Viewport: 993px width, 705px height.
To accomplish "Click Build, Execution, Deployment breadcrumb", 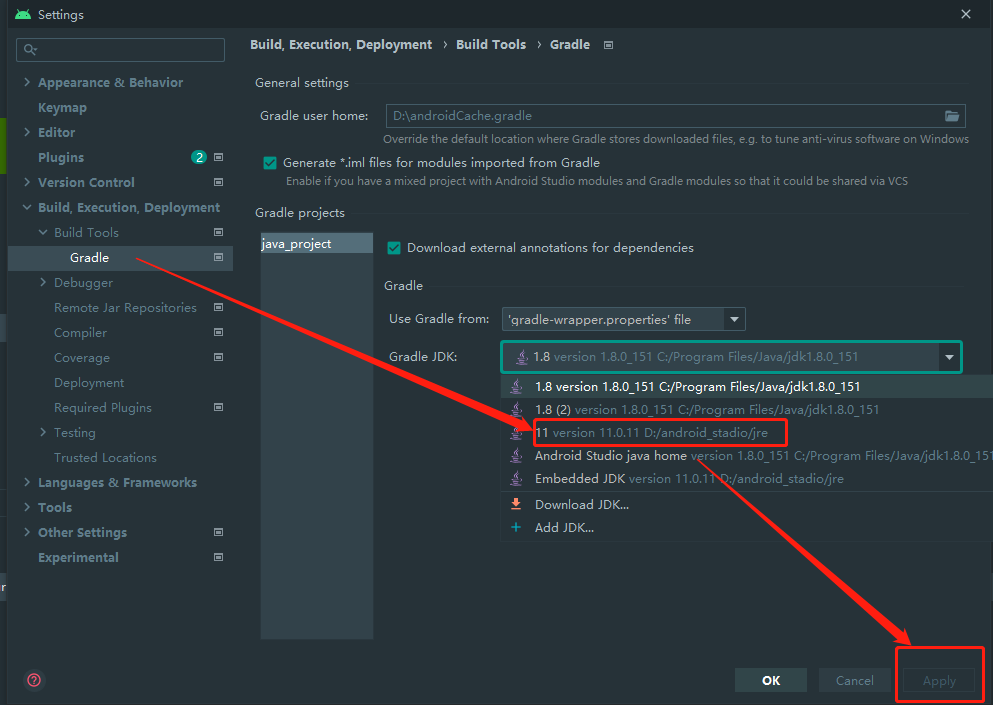I will click(341, 45).
